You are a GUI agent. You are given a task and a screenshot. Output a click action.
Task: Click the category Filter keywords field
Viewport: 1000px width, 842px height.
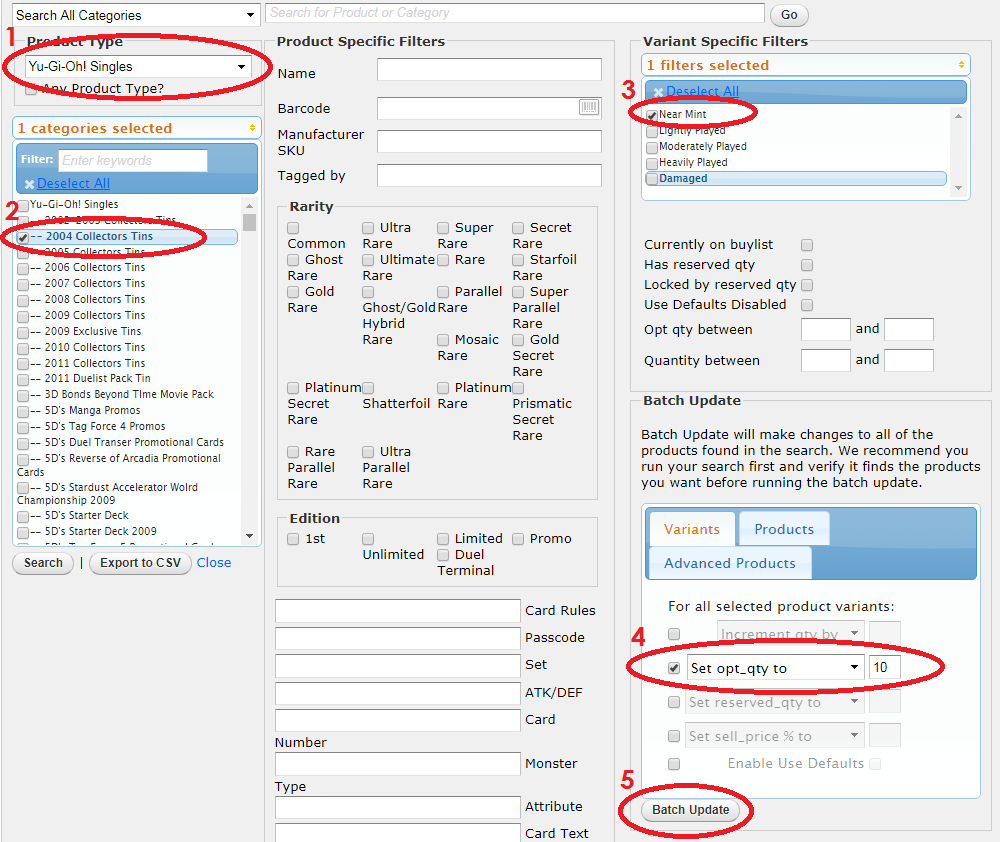click(133, 160)
